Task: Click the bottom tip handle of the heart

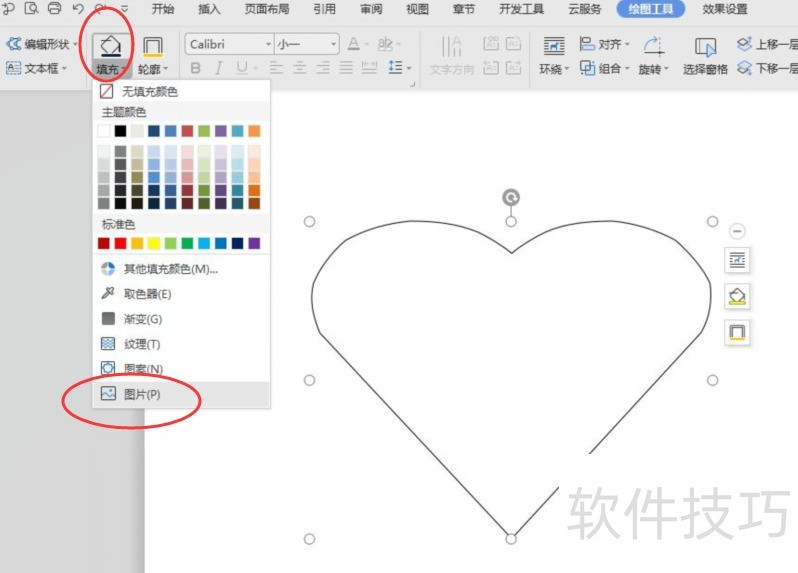Action: [x=511, y=538]
